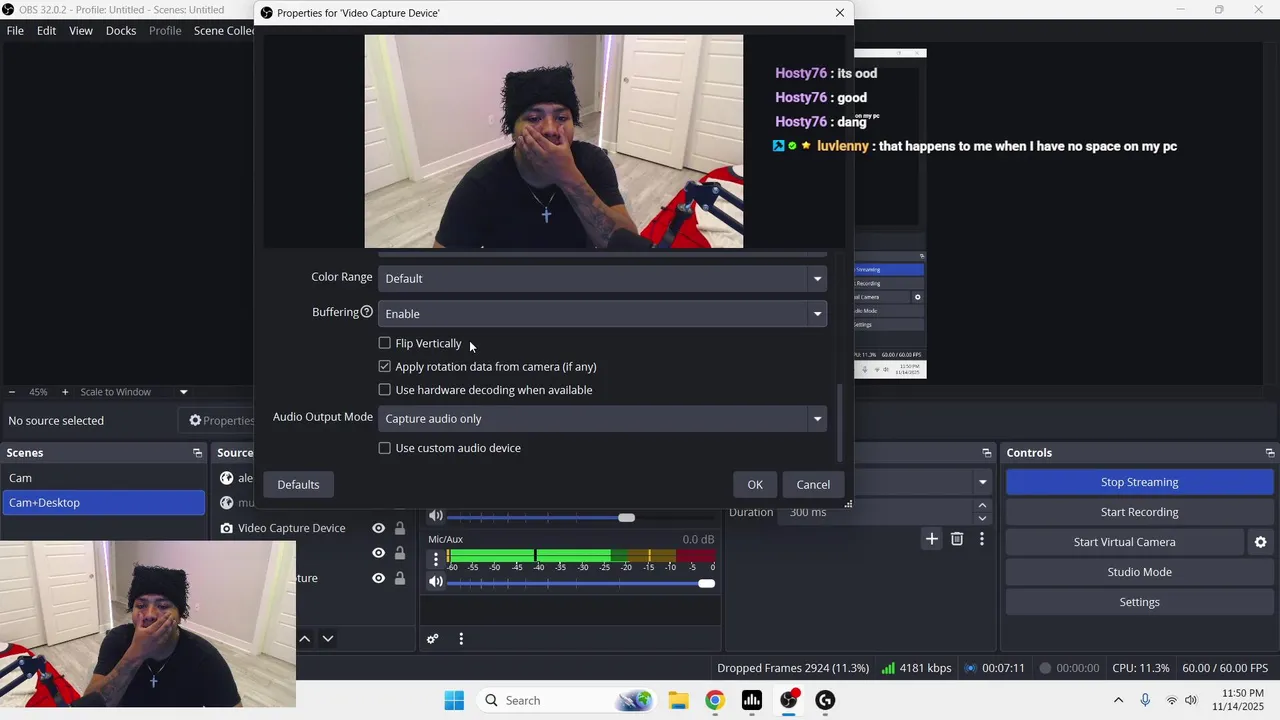Viewport: 1280px width, 720px height.
Task: Select the Cam scene
Action: 104,478
